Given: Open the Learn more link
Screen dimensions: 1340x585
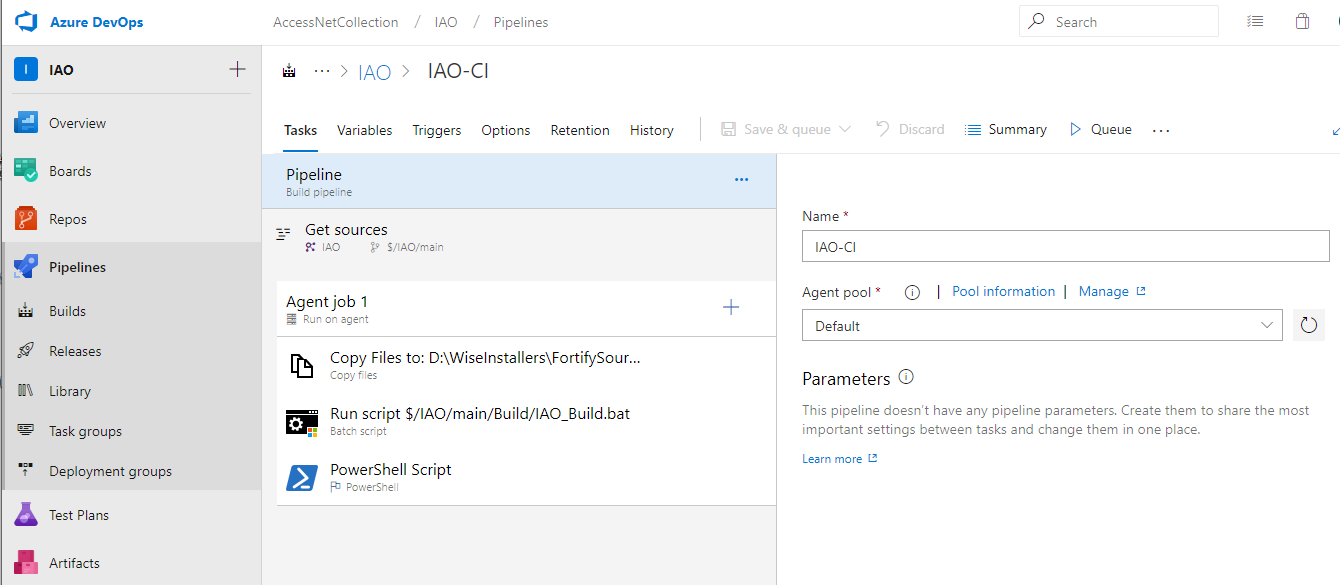Looking at the screenshot, I should pyautogui.click(x=839, y=459).
